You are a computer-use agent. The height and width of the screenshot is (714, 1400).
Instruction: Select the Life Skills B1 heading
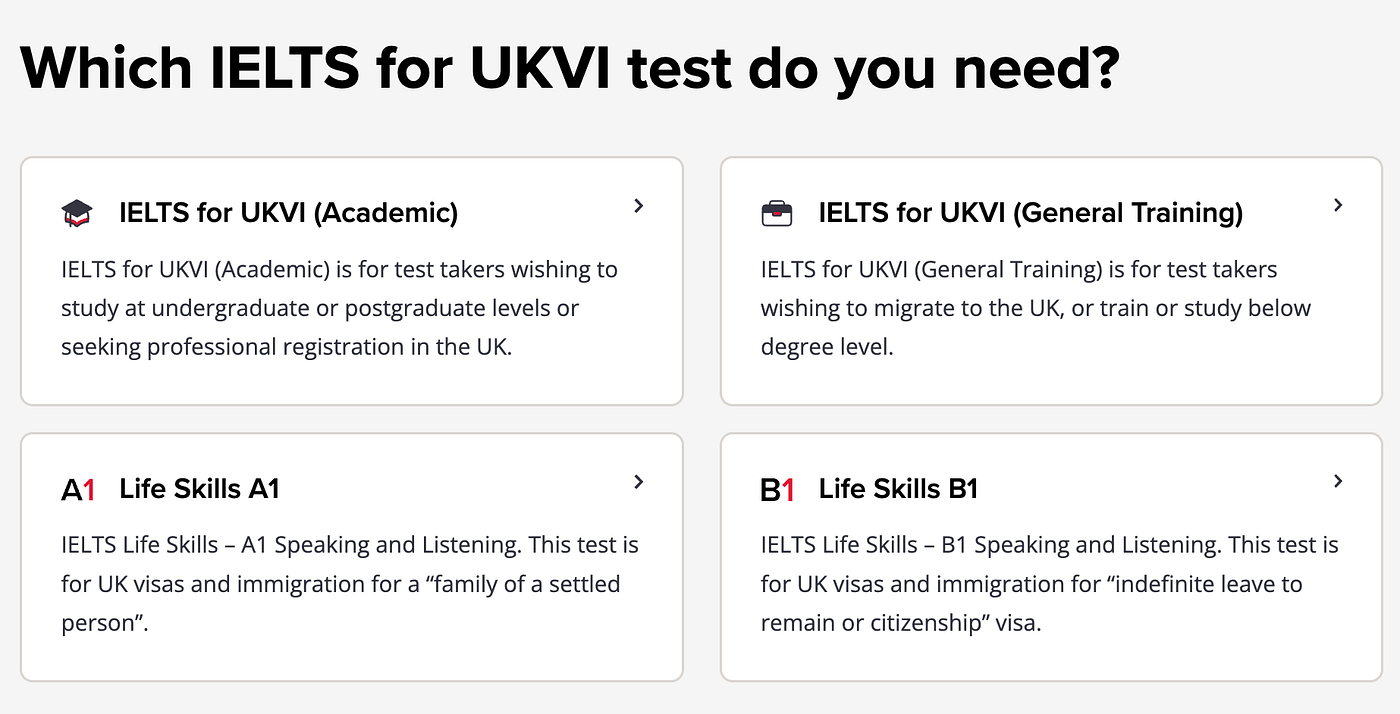[x=898, y=489]
